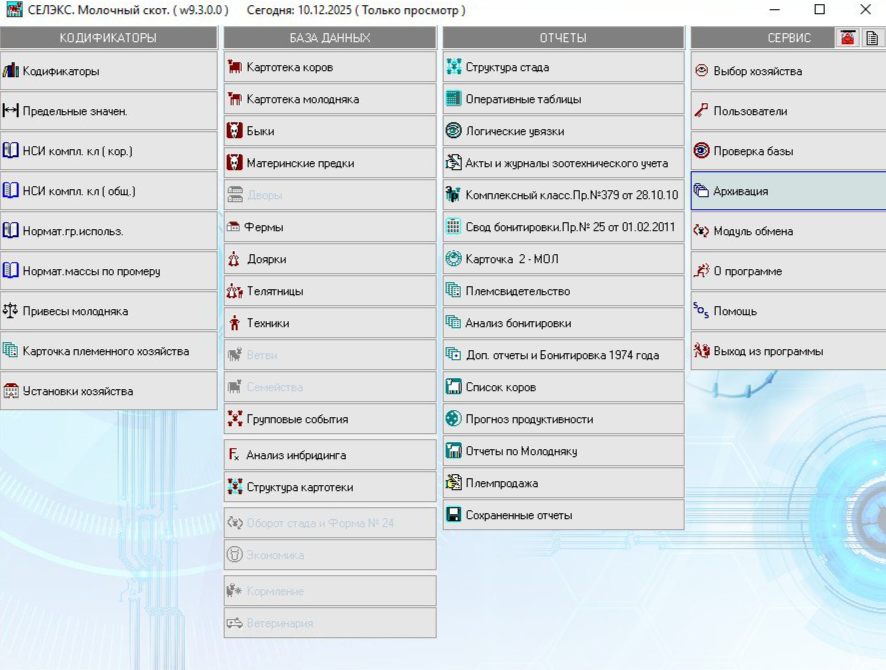Click the icon beside Групповые события
The image size is (886, 670).
point(234,419)
